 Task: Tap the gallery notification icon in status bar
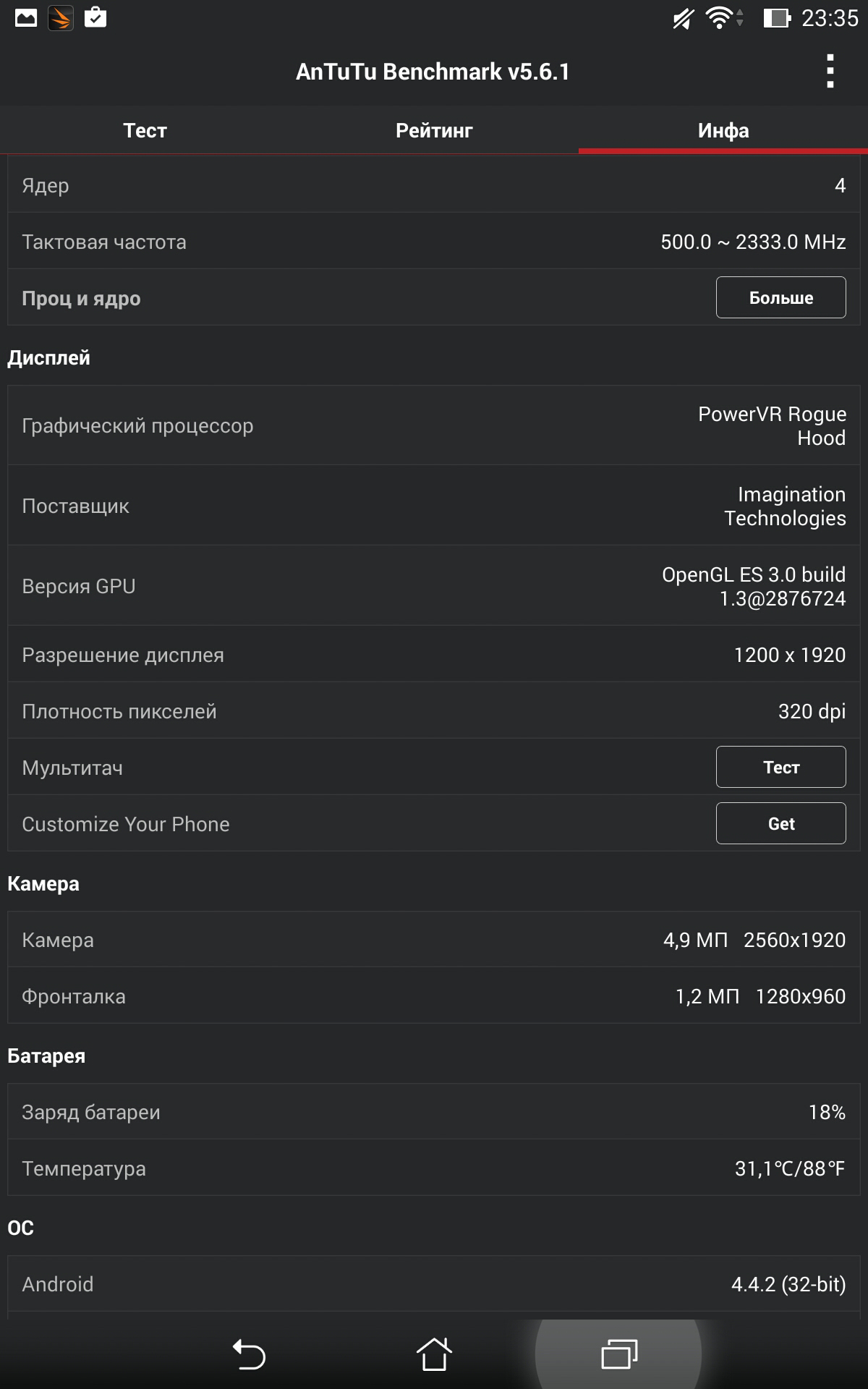tap(26, 18)
